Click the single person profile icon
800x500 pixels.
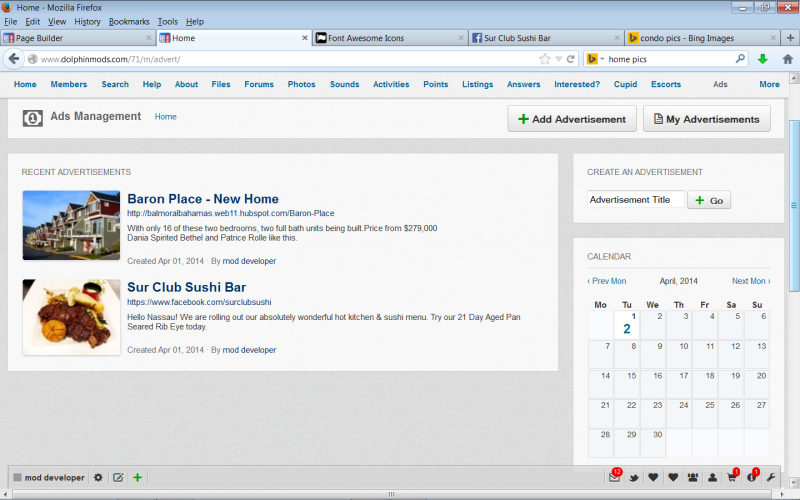click(x=712, y=478)
